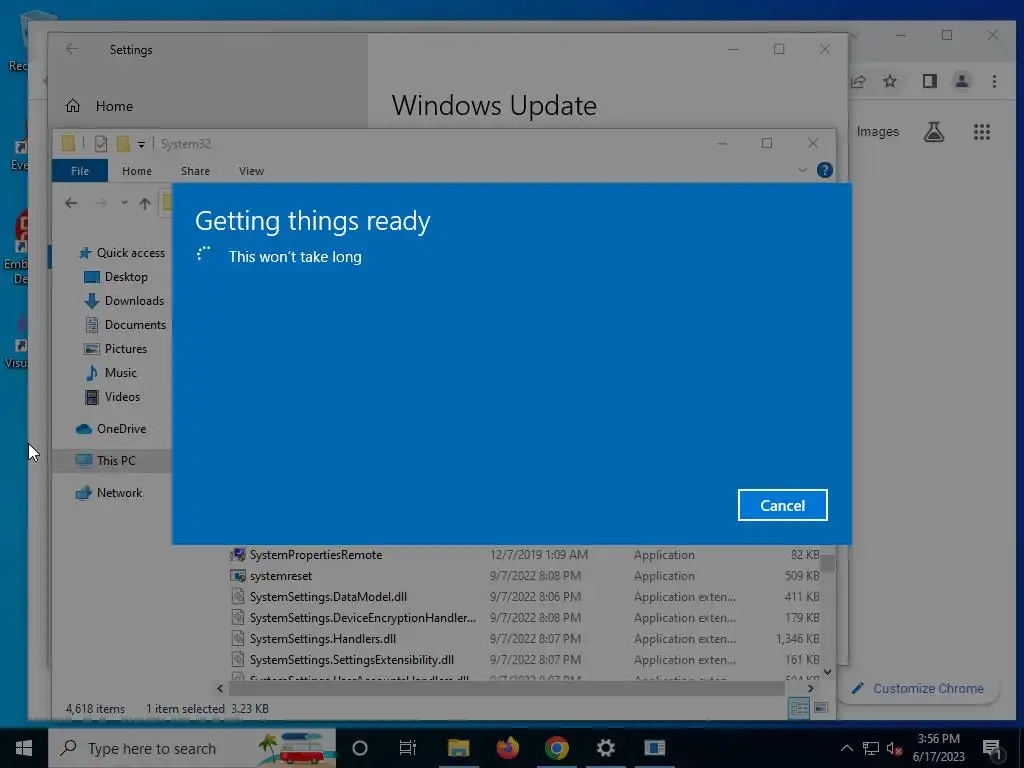Go forward in File Explorer navigation
This screenshot has width=1024, height=768.
(x=101, y=203)
